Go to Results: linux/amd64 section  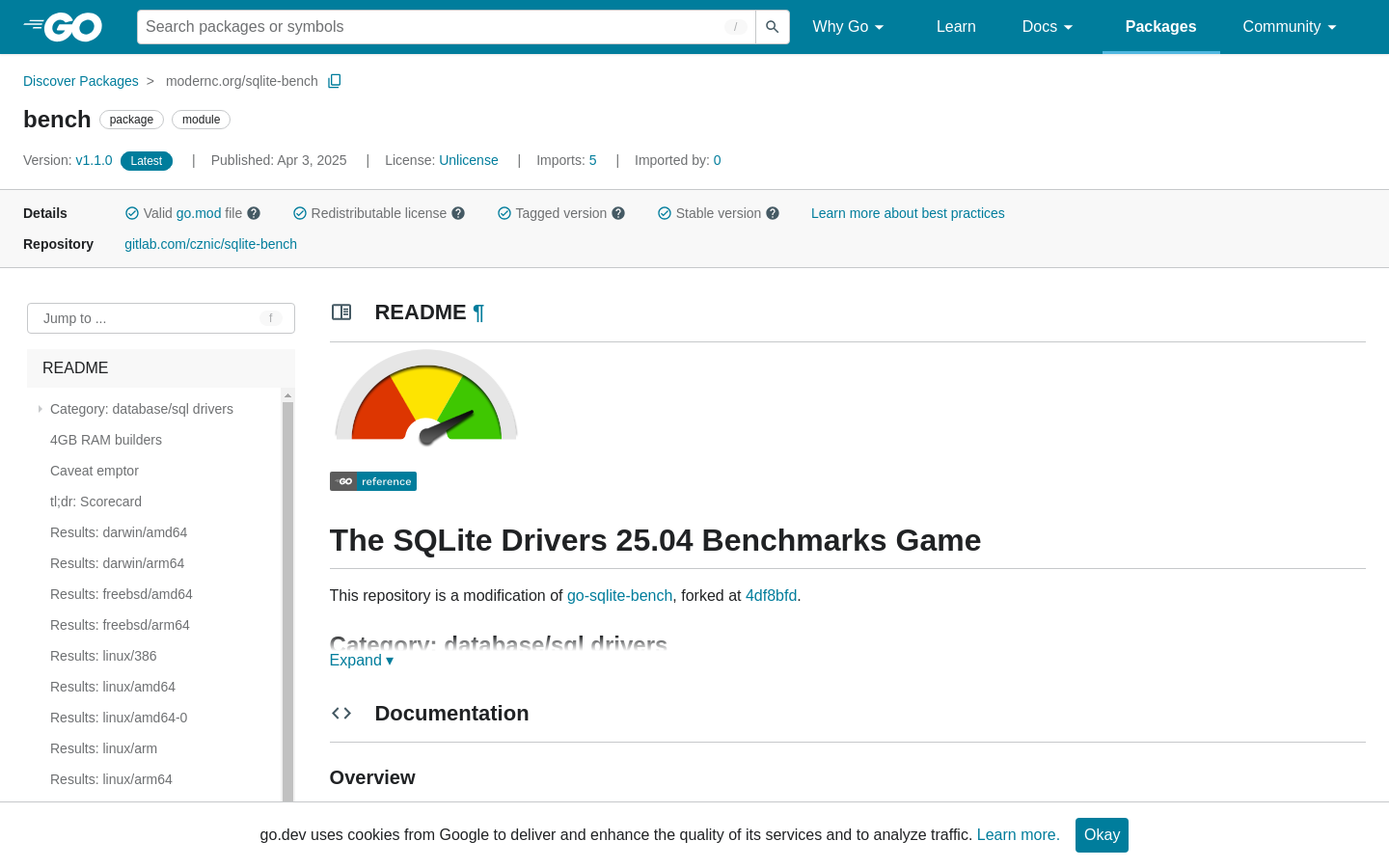click(x=113, y=687)
